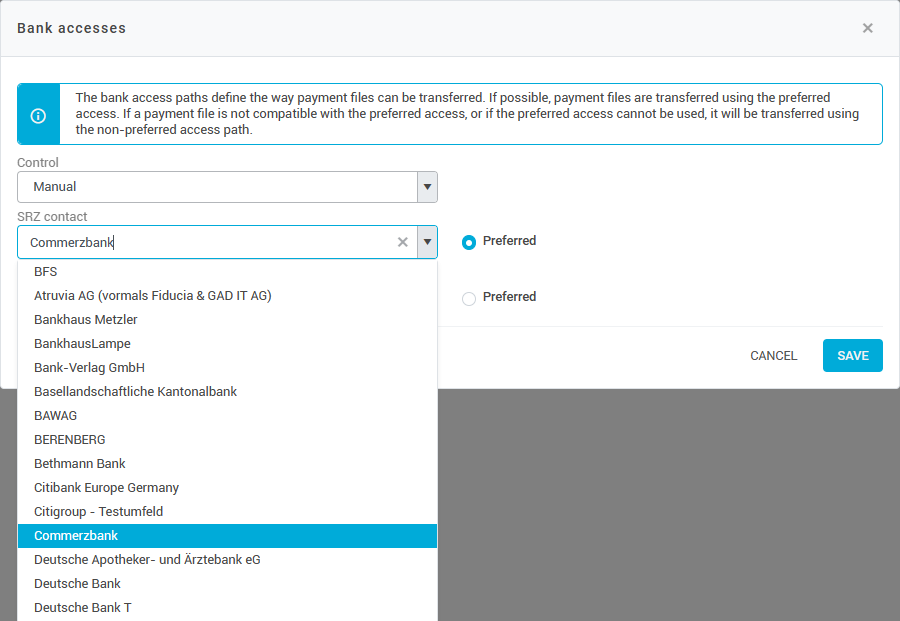This screenshot has width=900, height=621.
Task: Clear the SRZ contact field with X icon
Action: click(403, 242)
